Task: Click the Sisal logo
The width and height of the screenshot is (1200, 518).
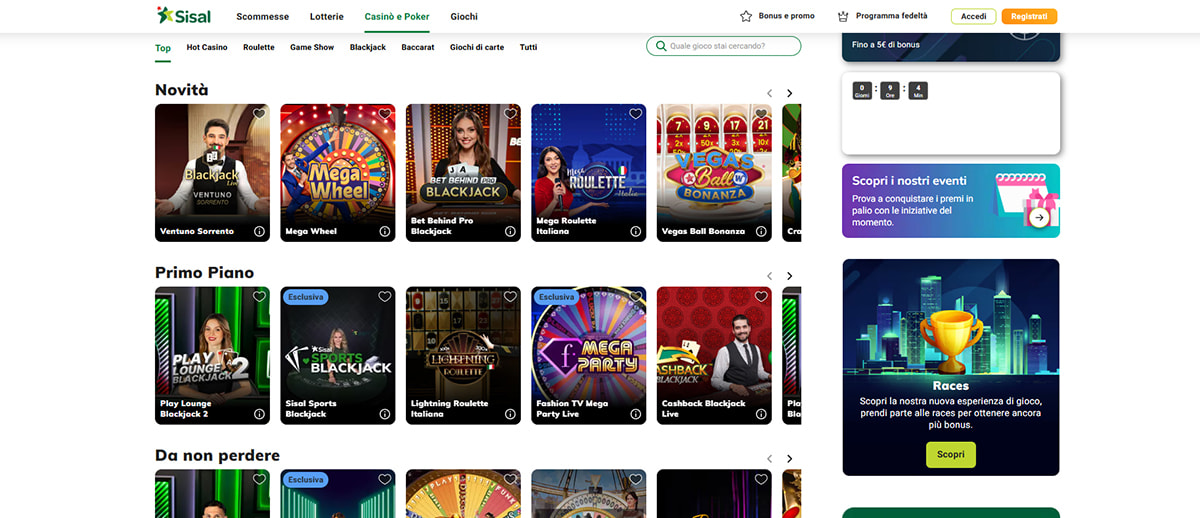Action: (183, 16)
